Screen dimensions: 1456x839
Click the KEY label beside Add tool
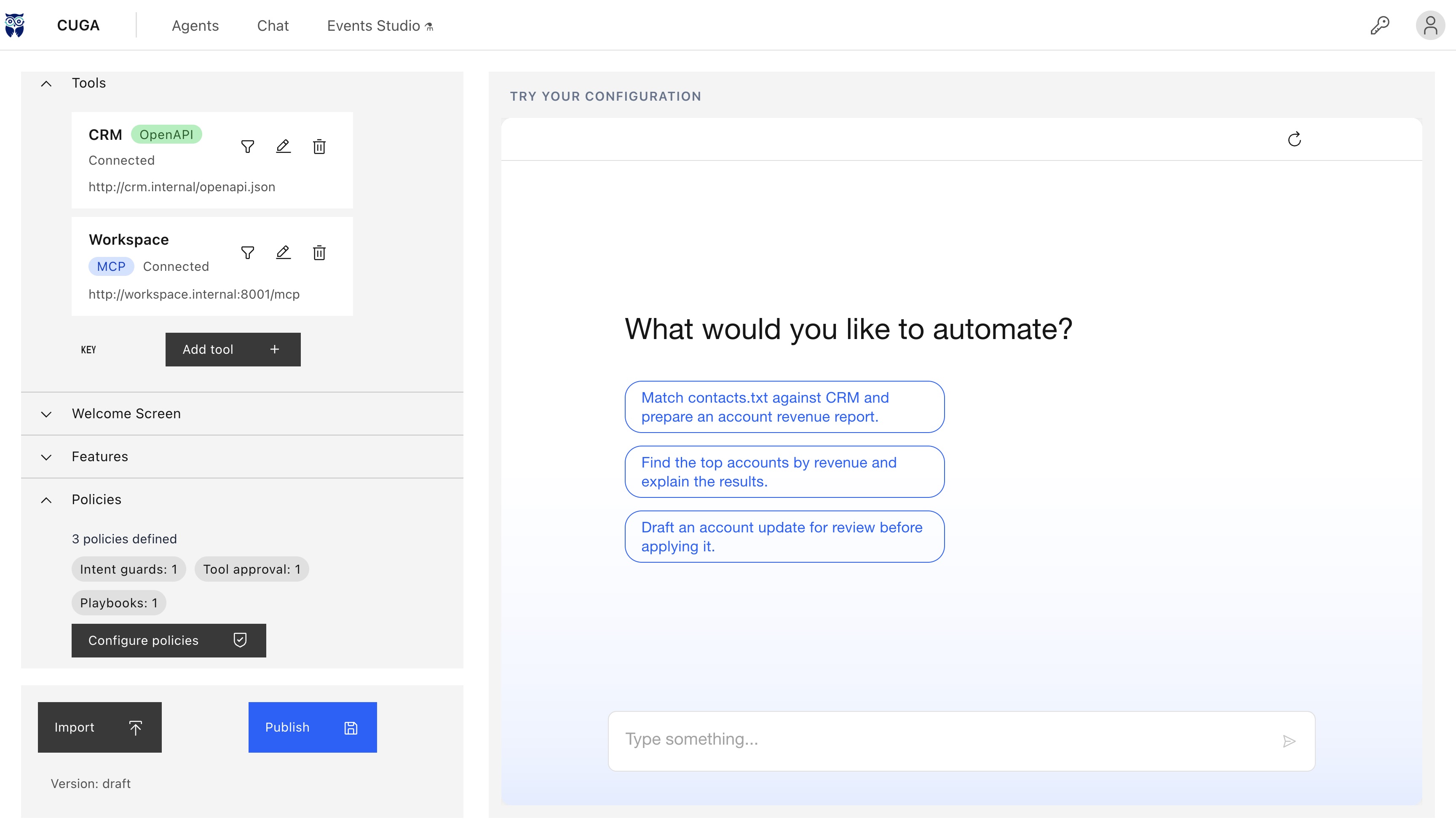[x=88, y=350]
